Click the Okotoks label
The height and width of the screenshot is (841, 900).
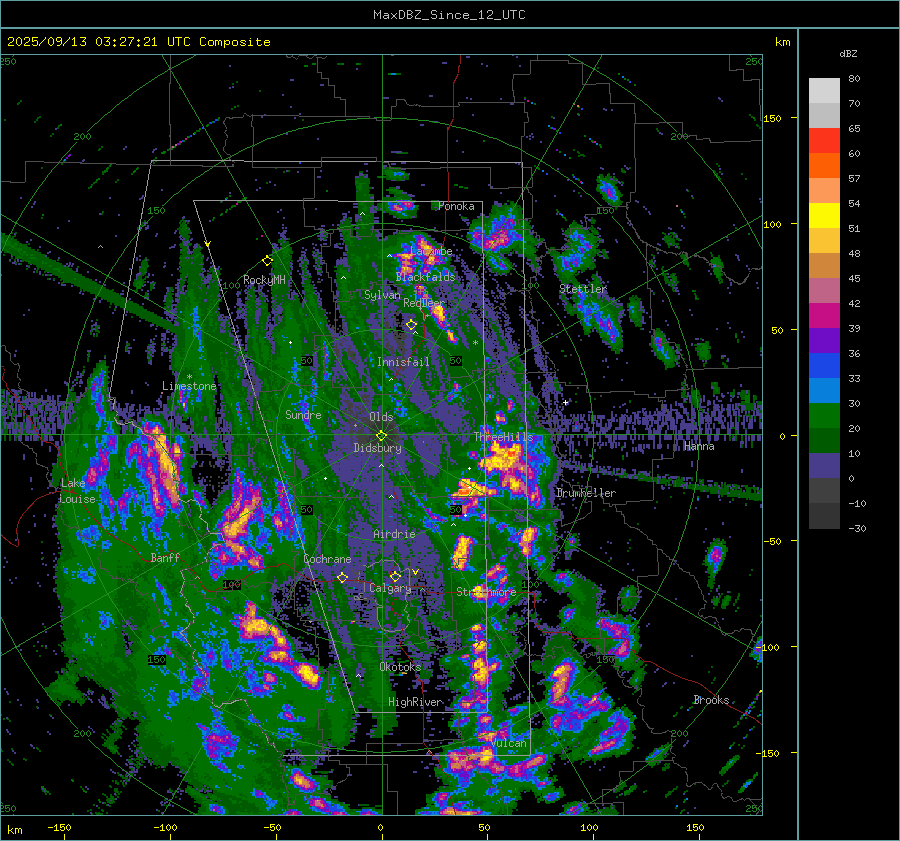point(400,667)
